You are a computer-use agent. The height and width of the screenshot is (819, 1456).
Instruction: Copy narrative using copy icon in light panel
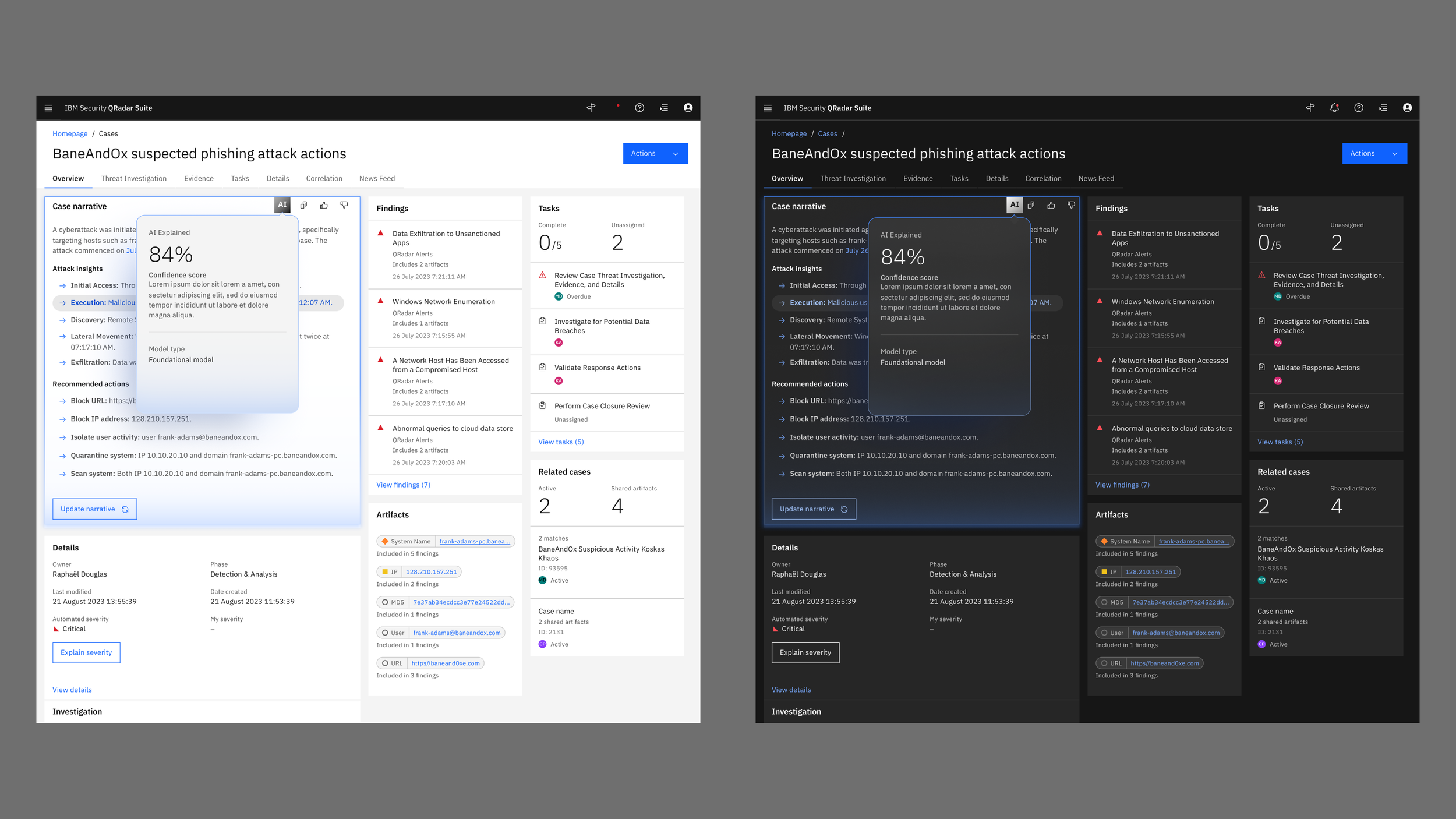tap(303, 205)
